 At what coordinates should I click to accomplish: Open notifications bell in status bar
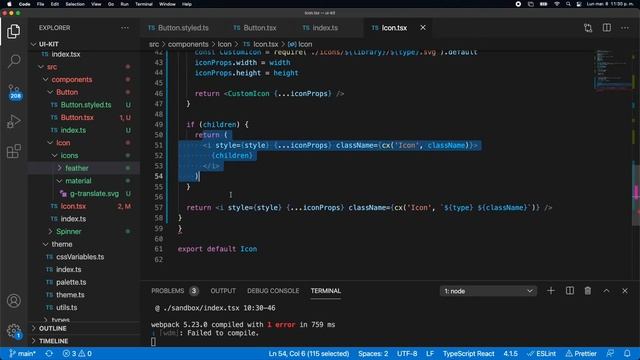click(627, 353)
